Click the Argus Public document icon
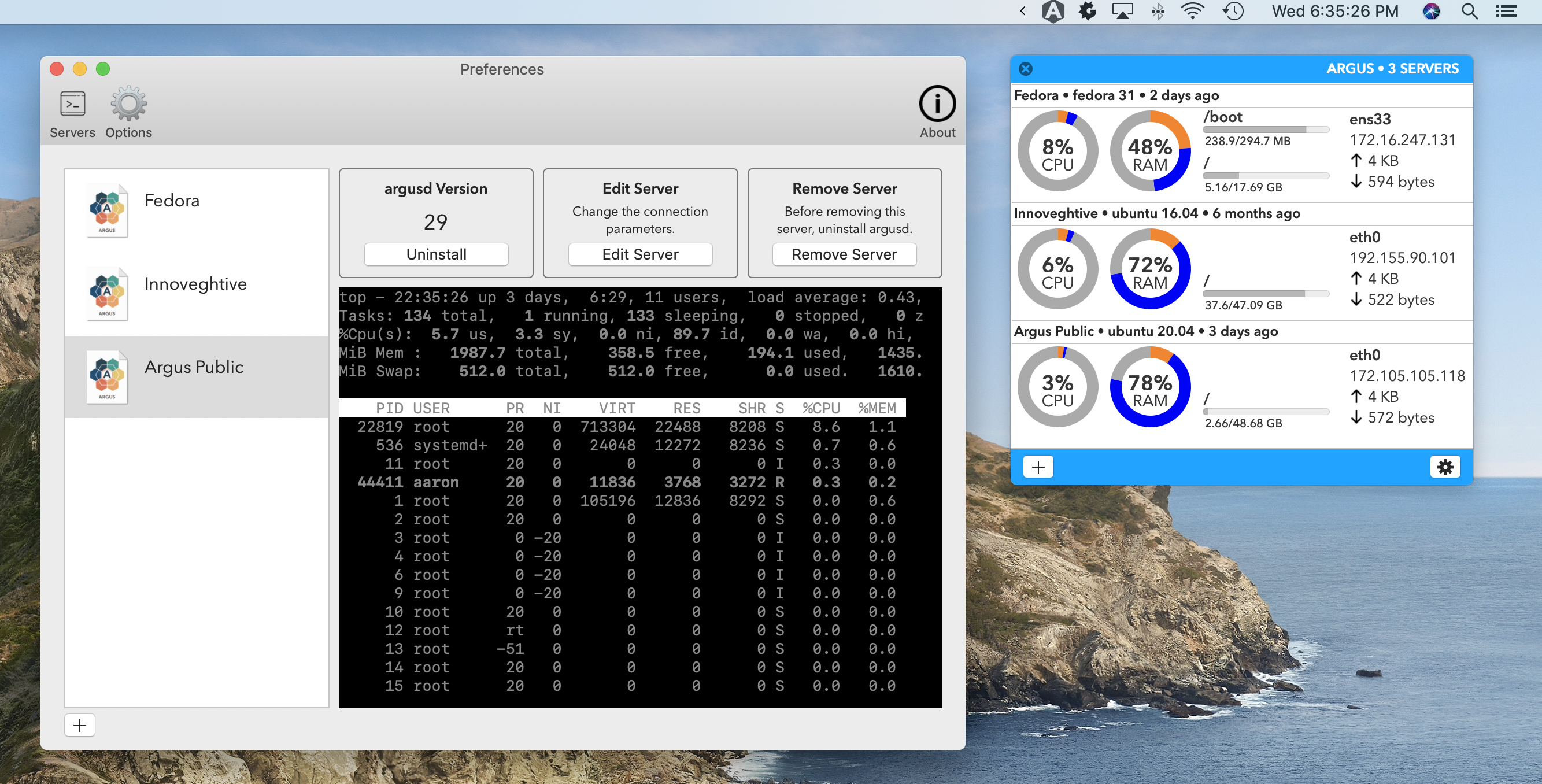Viewport: 1542px width, 784px height. (107, 377)
